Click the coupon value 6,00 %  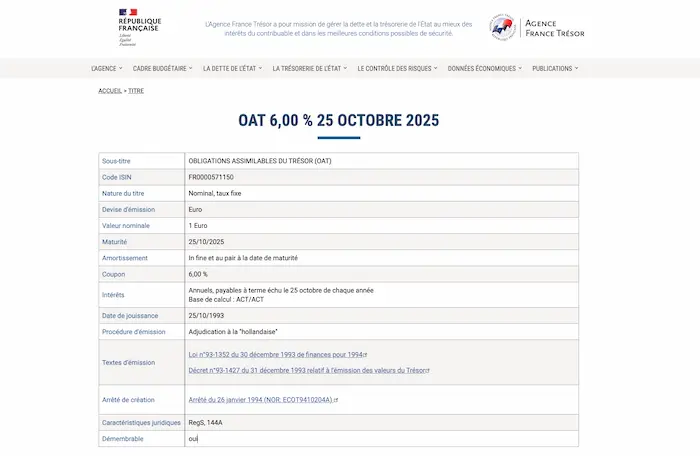click(198, 274)
